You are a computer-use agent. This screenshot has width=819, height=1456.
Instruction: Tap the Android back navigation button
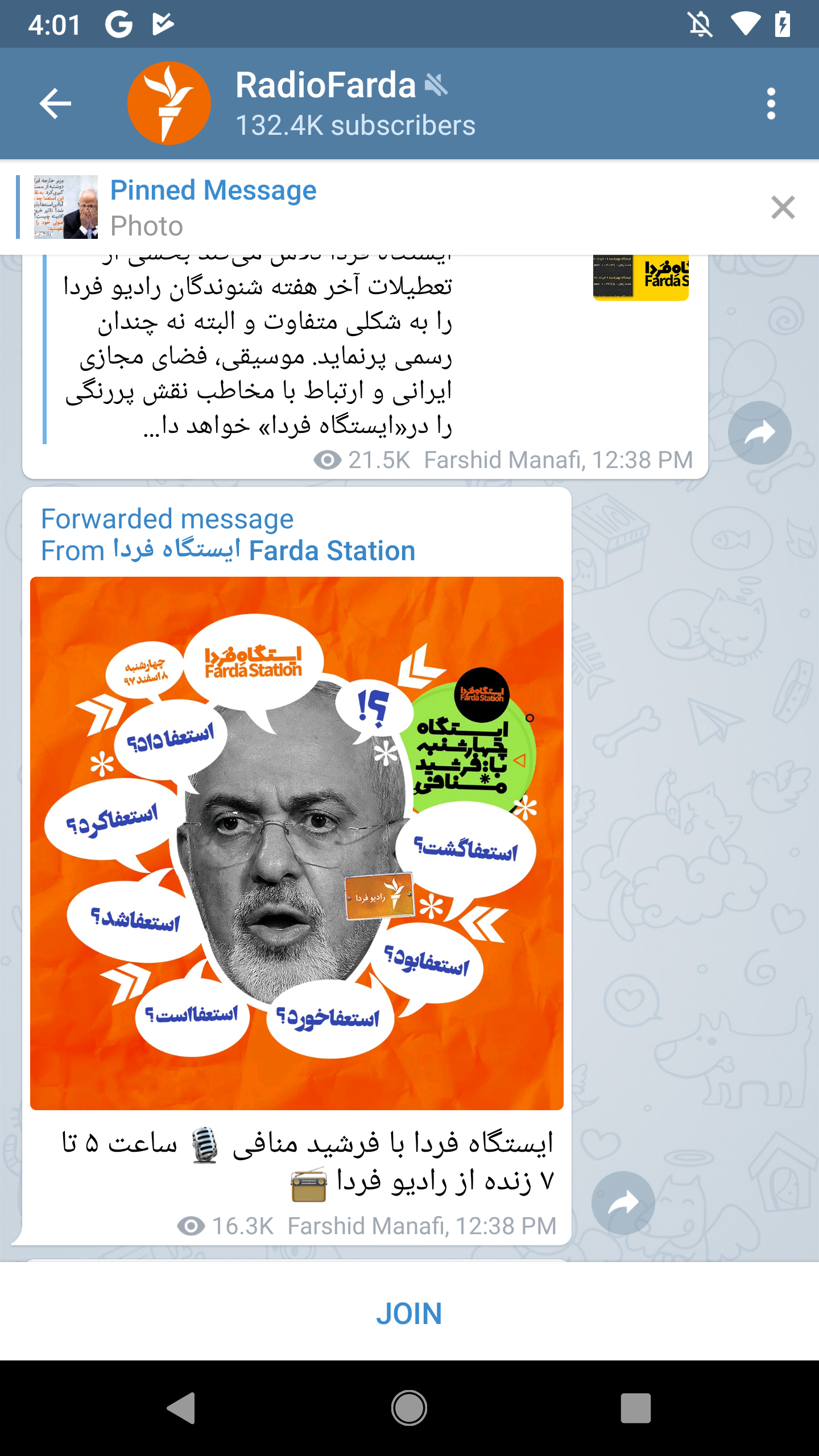coord(182,1408)
